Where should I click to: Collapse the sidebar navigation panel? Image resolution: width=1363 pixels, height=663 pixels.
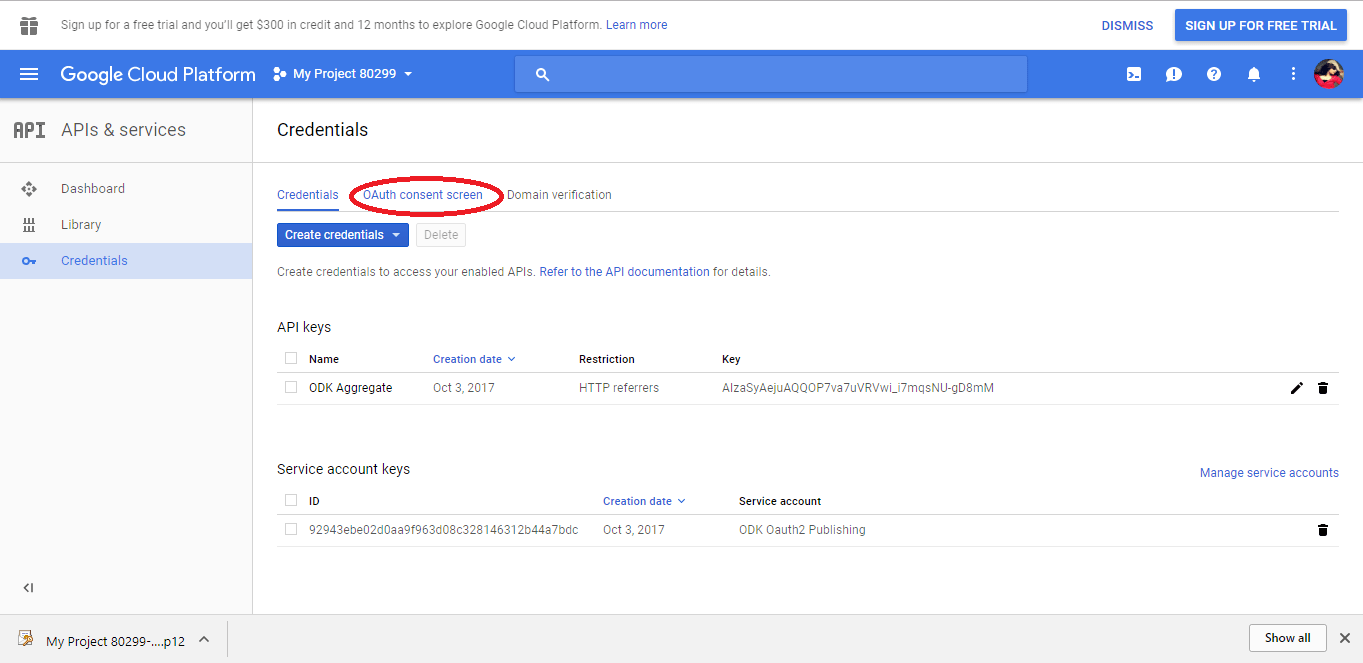(x=29, y=588)
